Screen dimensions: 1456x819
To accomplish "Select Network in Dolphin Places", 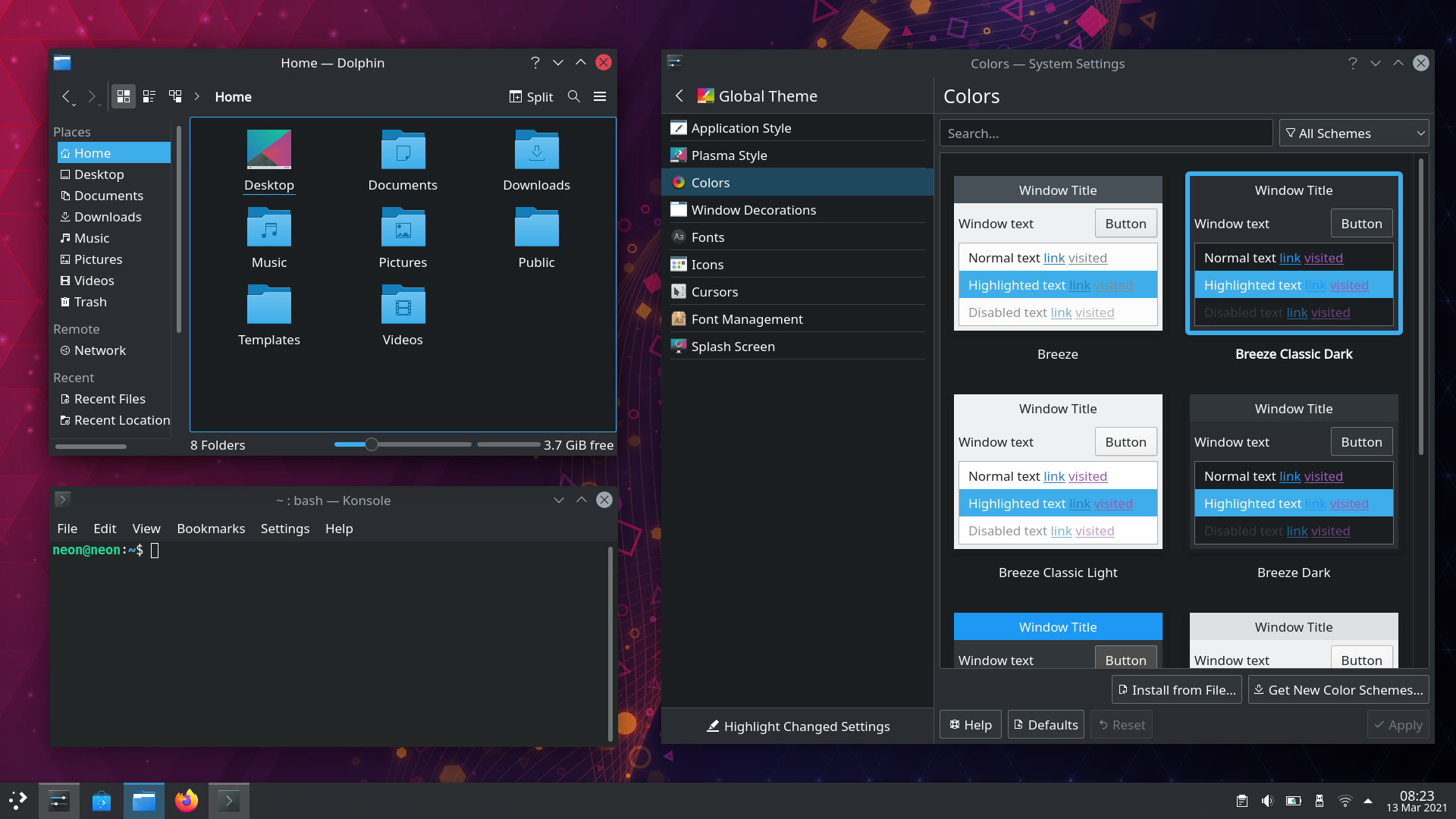I will click(x=114, y=350).
